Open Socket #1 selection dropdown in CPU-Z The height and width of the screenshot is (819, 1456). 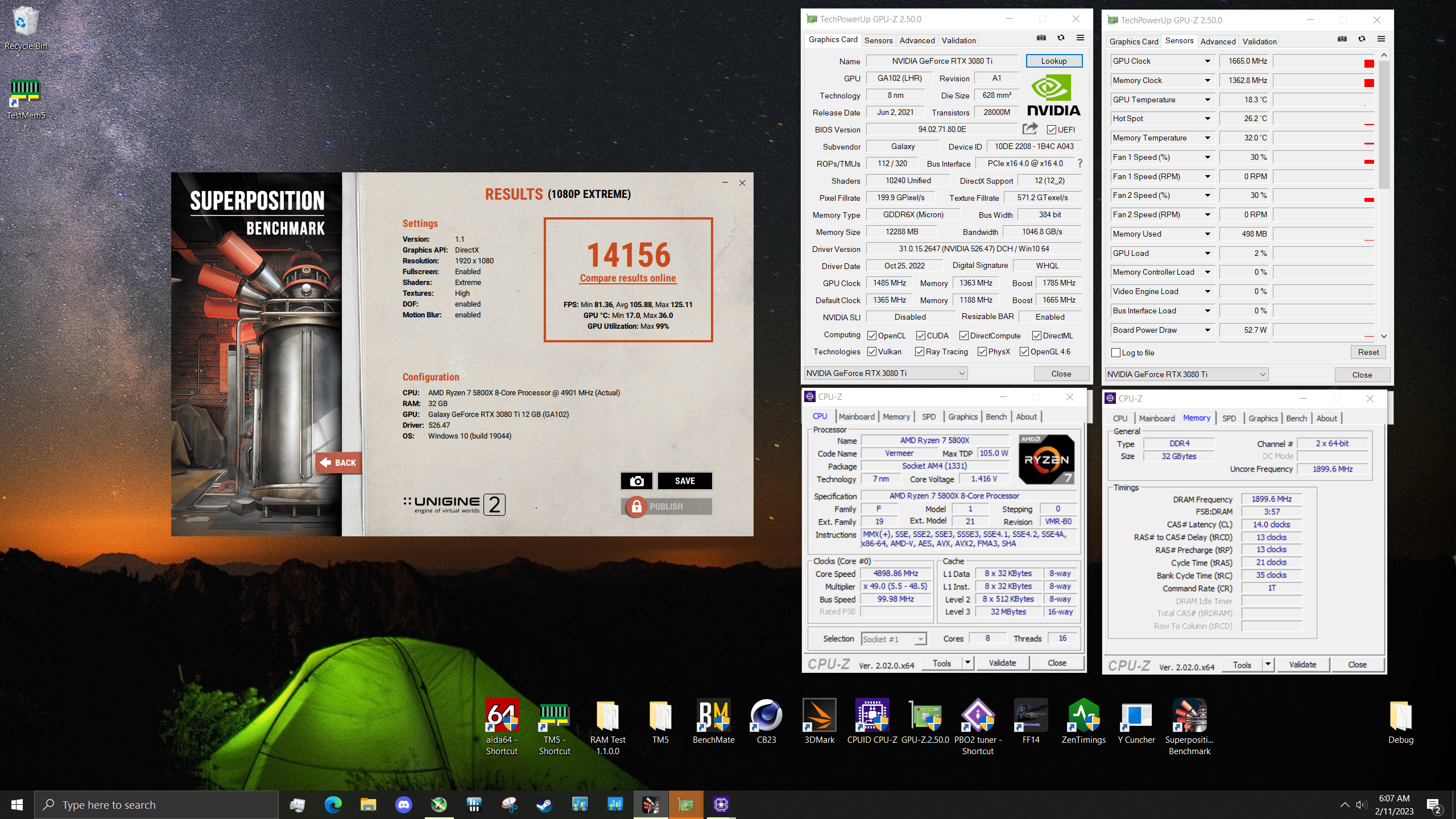pyautogui.click(x=894, y=639)
